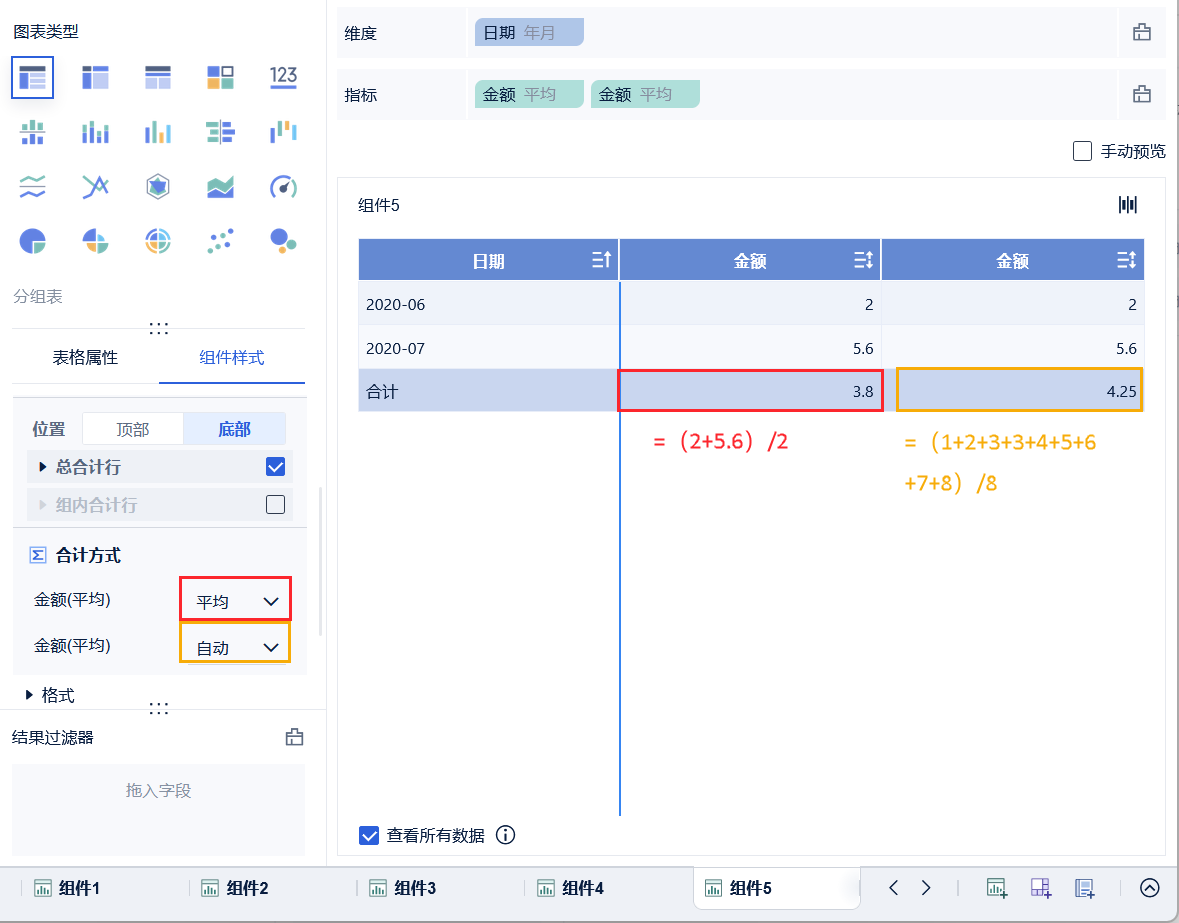Click the style panel vertical scrollbar
This screenshot has height=923, width=1179.
click(x=321, y=561)
